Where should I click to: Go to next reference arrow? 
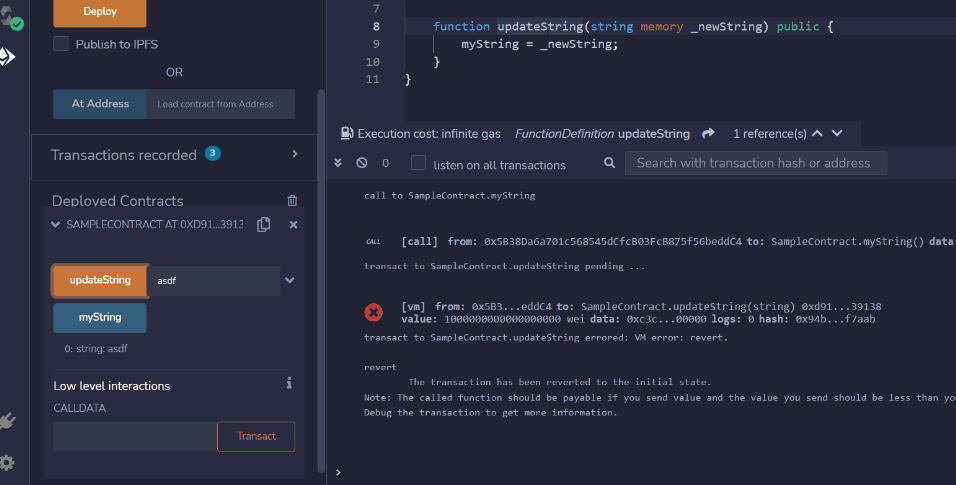tap(837, 133)
